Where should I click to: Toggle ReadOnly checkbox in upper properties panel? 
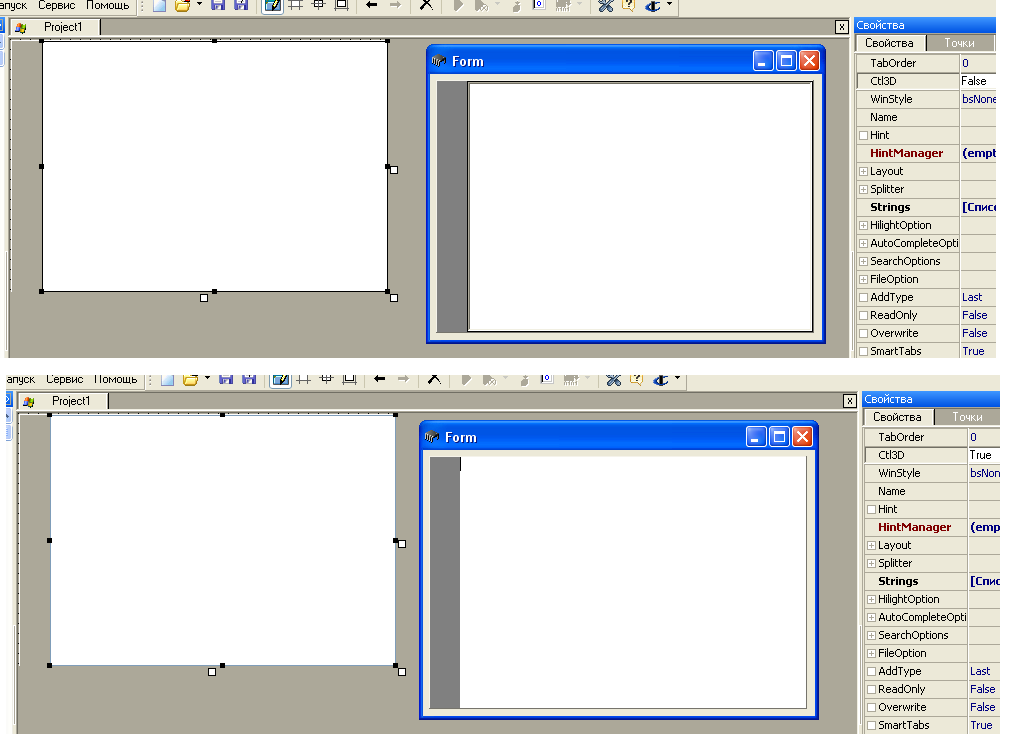pyautogui.click(x=864, y=315)
